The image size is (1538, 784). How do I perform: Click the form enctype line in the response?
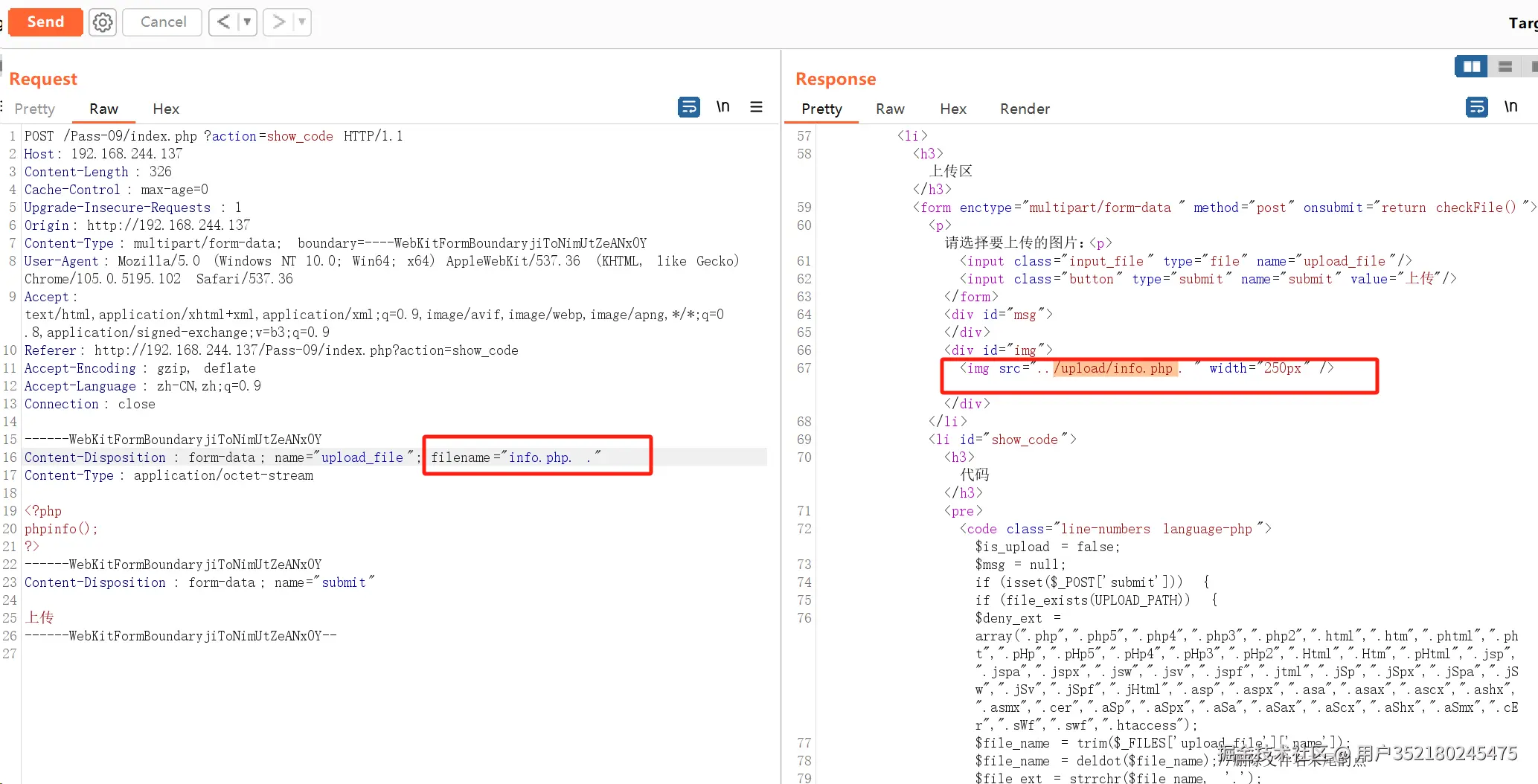tap(1224, 208)
